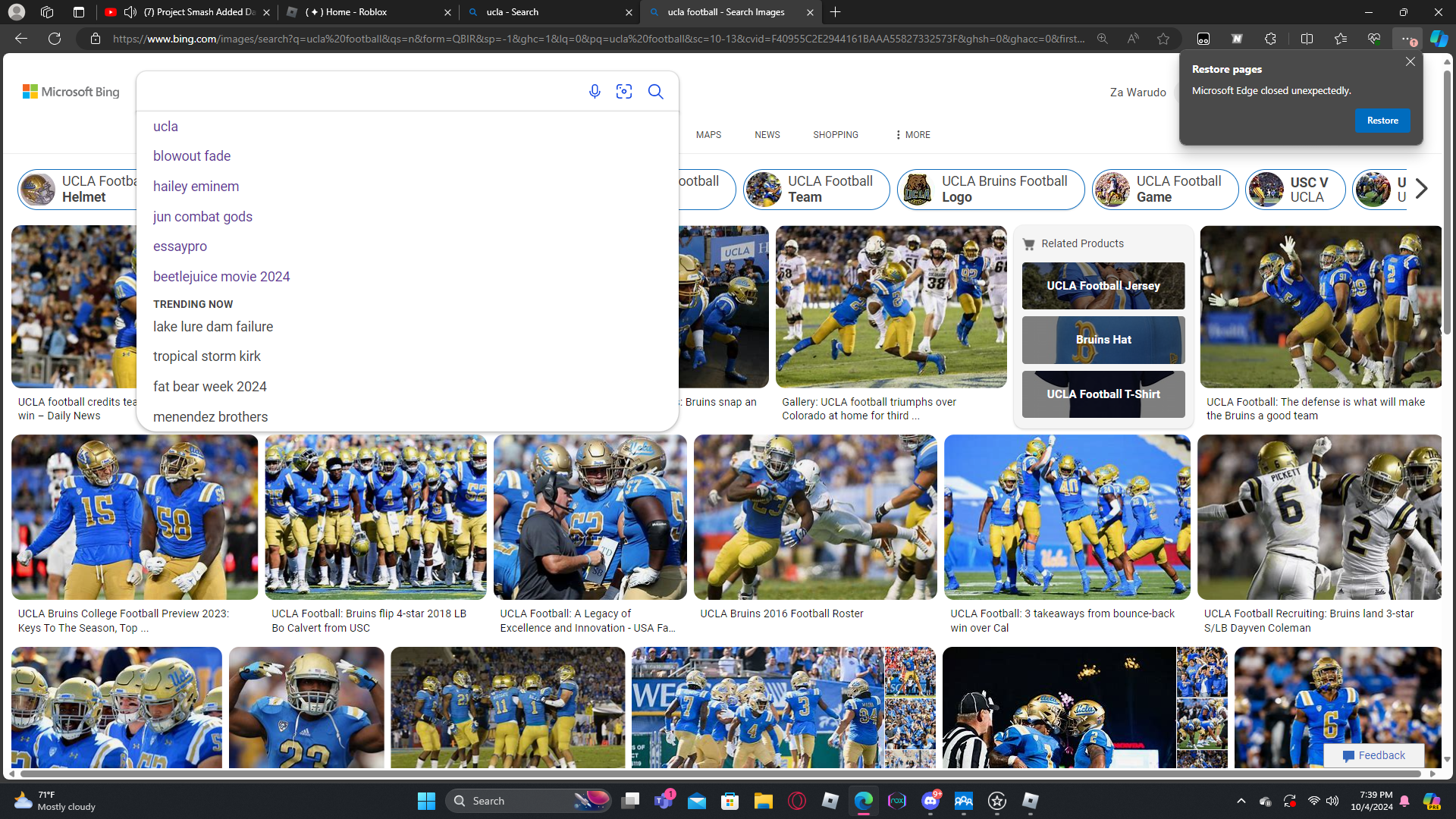
Task: Open USC V UCLA chip
Action: point(1295,189)
